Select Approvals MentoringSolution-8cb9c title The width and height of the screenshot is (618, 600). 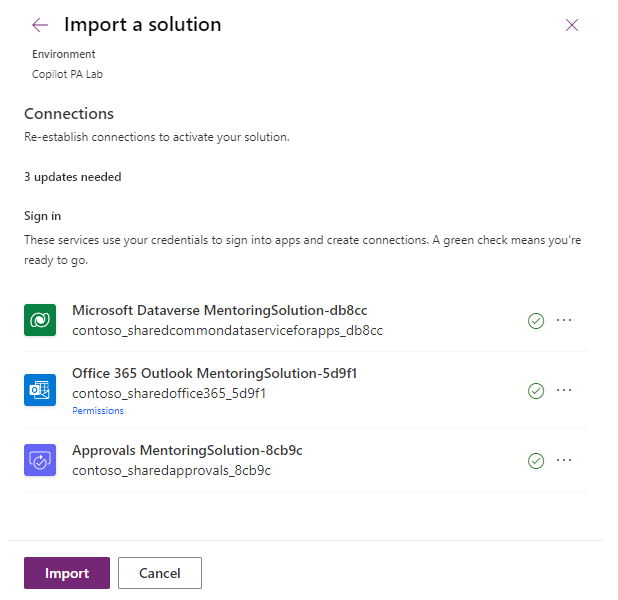(x=187, y=451)
